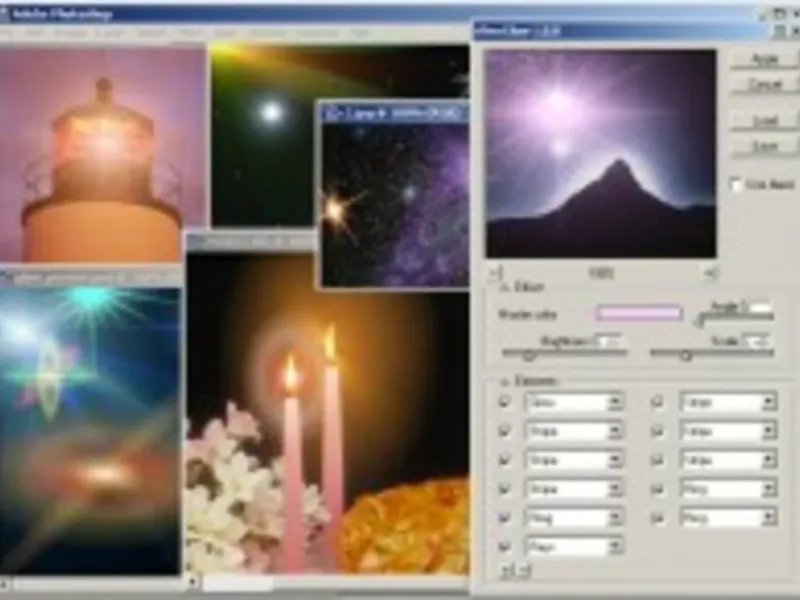Open the Filter menu in the Photoshop menu bar
800x600 pixels.
(x=189, y=33)
